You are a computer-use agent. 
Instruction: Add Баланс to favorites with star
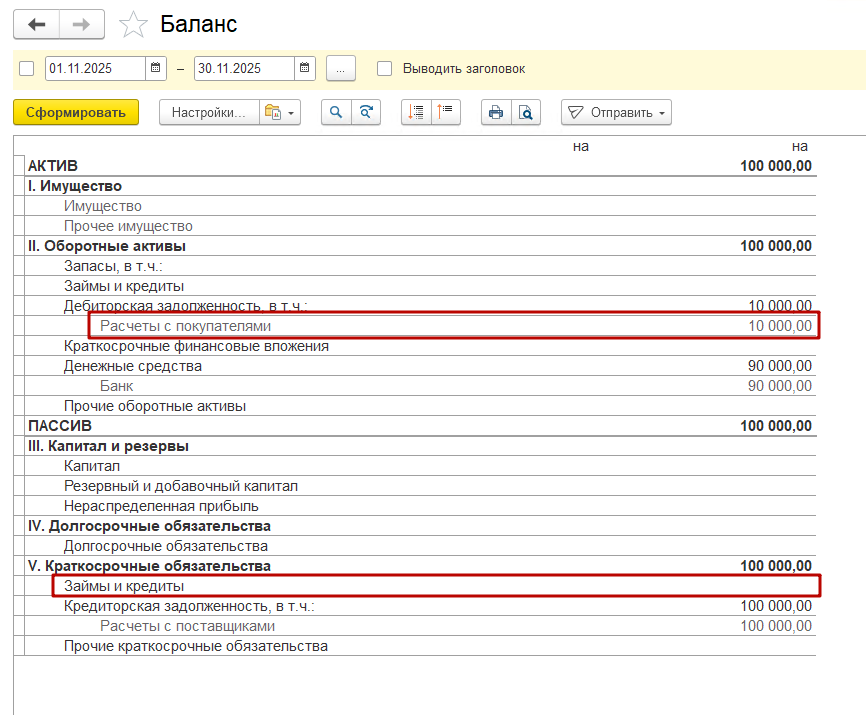pyautogui.click(x=132, y=24)
